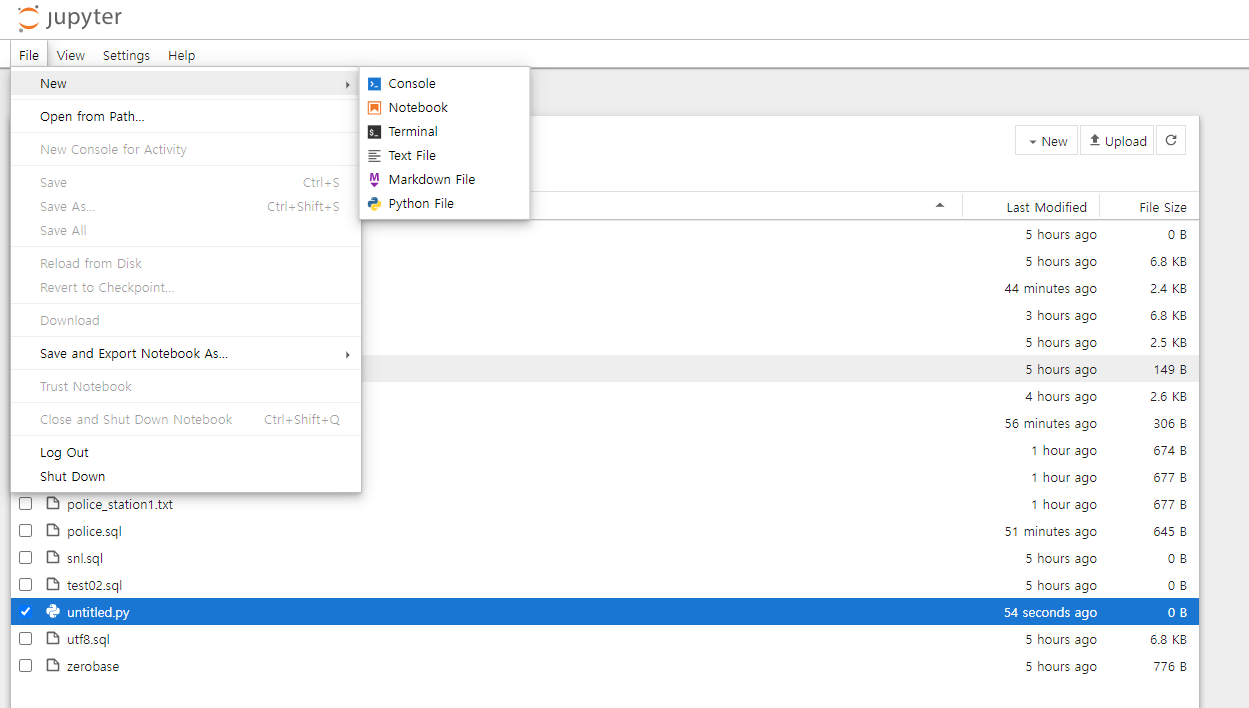Open the New dropdown button
Screen dimensions: 1249x708
point(1046,141)
